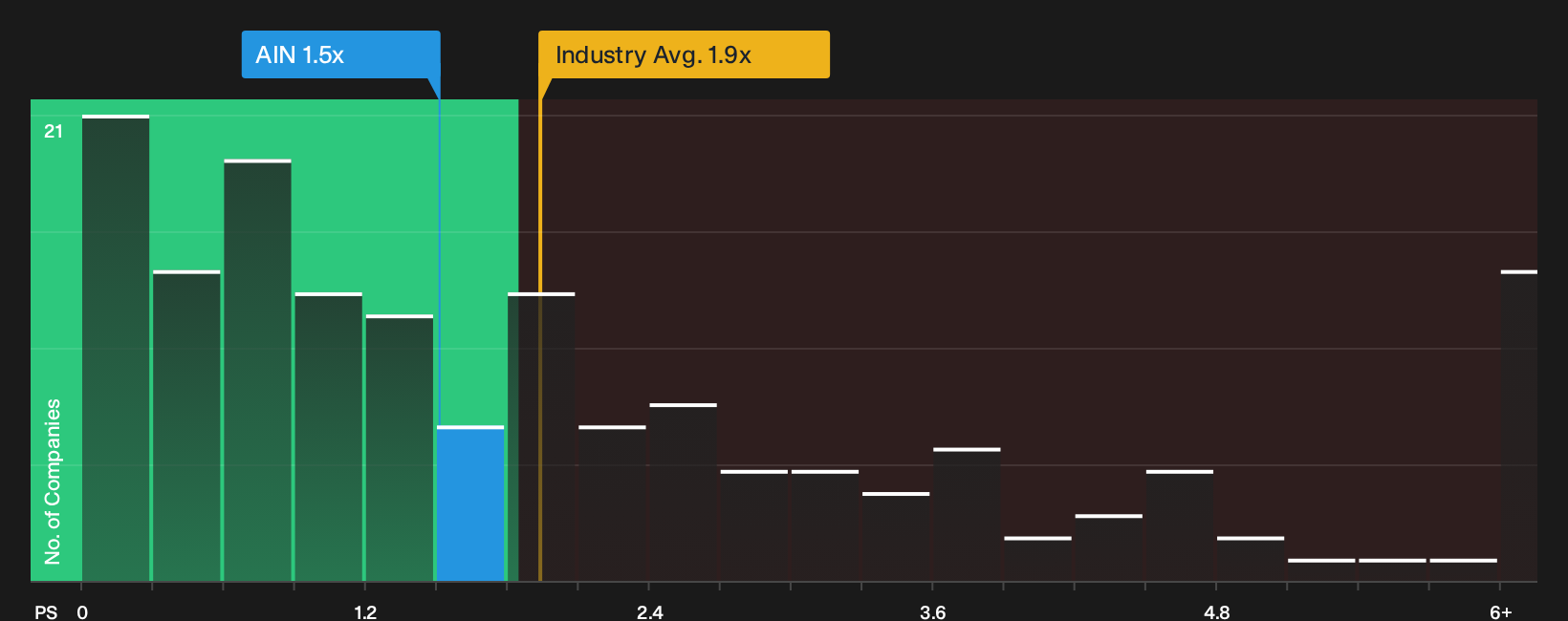Click the '21' y-axis value
Image resolution: width=1568 pixels, height=621 pixels.
pyautogui.click(x=54, y=132)
